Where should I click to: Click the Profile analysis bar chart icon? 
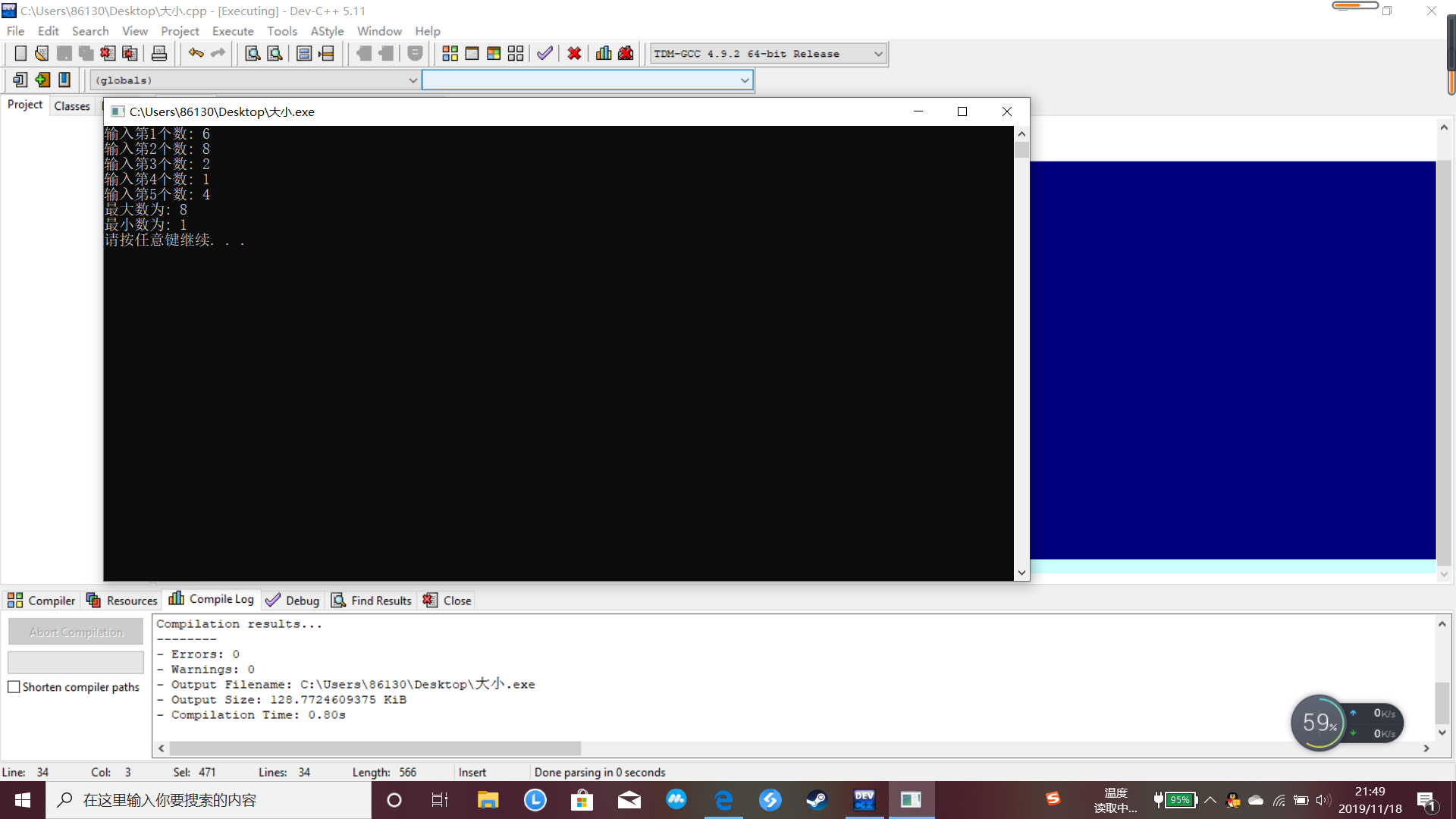(604, 53)
